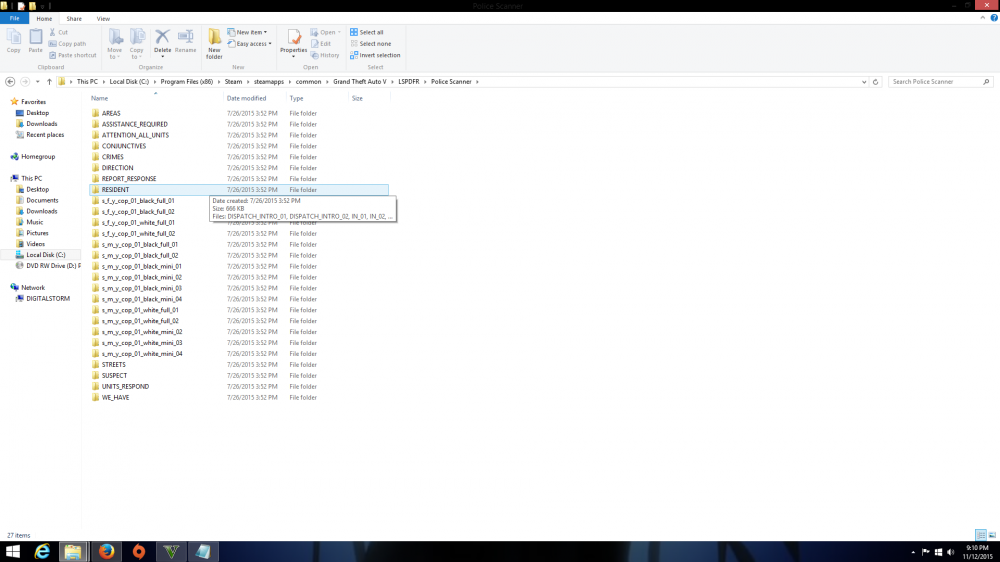Expand the Open button dropdown arrow

339,32
